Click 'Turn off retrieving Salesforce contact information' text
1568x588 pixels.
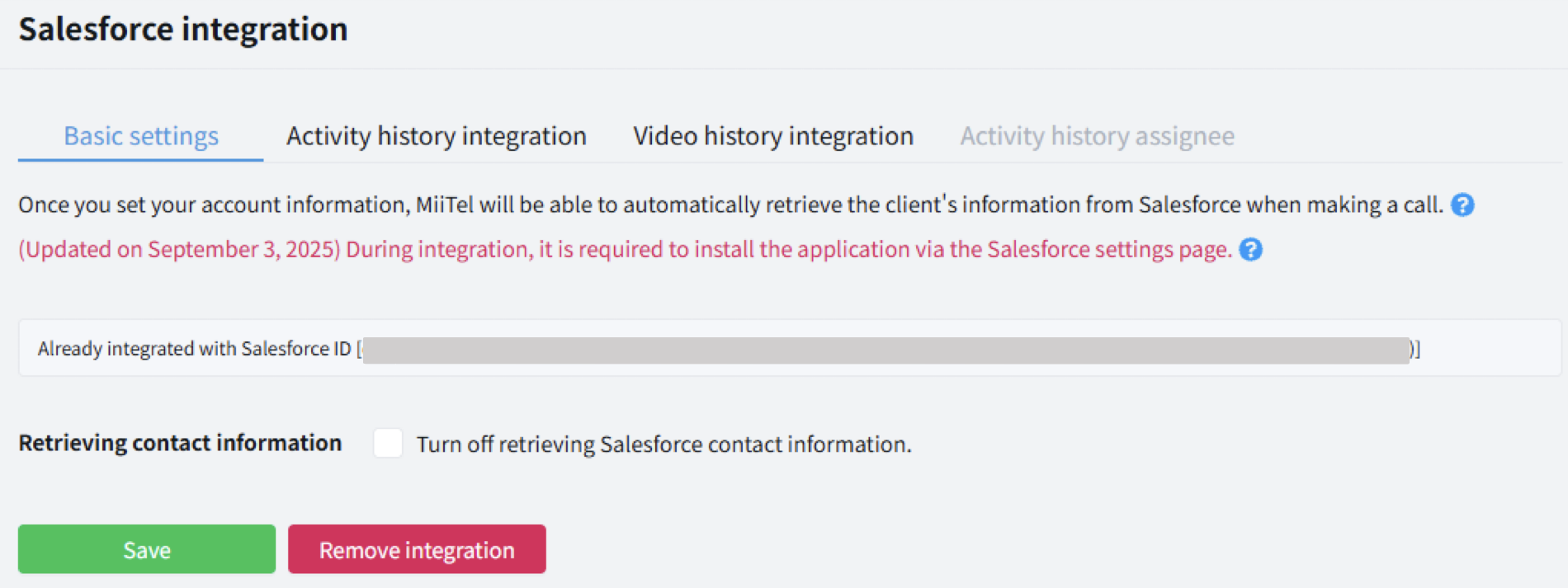pos(664,445)
